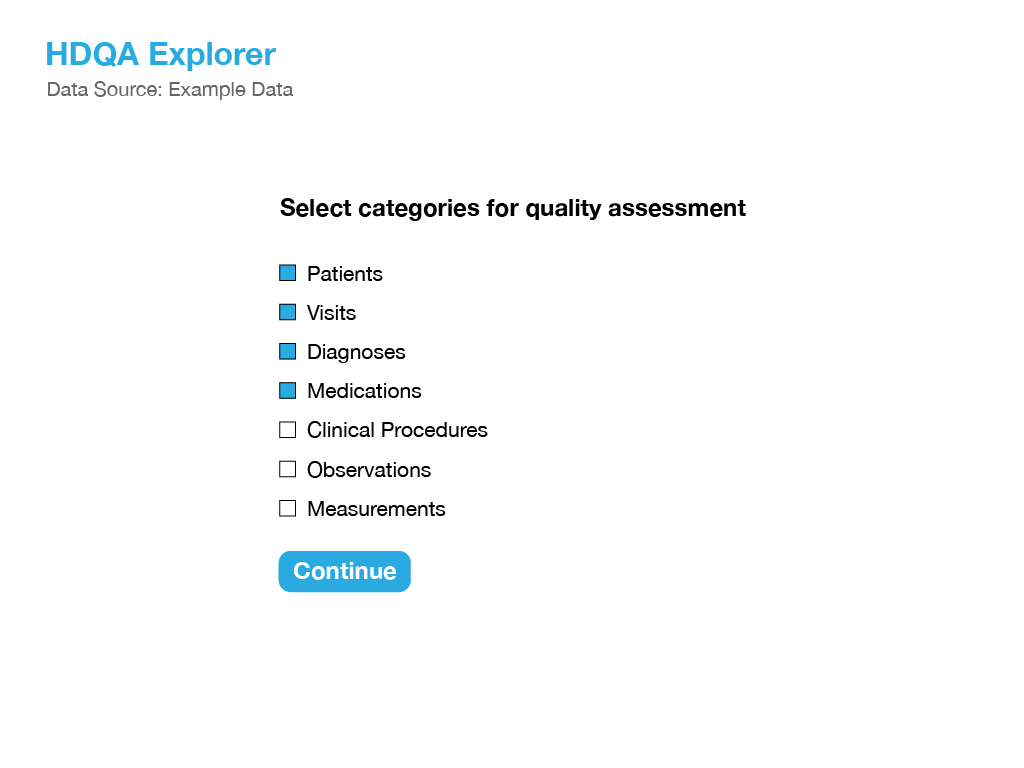
Task: Open the HDQA Explorer title link
Action: (161, 54)
